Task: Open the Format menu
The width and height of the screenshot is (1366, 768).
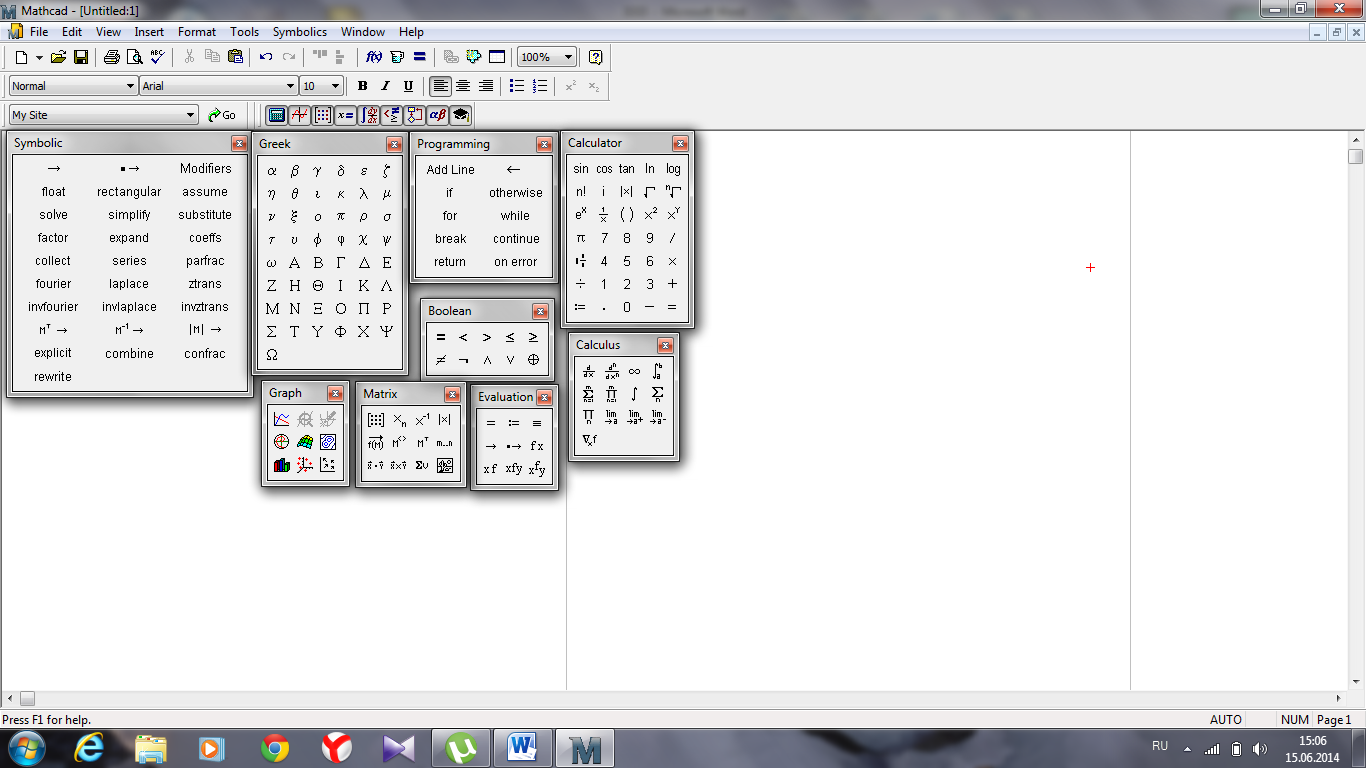Action: pos(197,32)
